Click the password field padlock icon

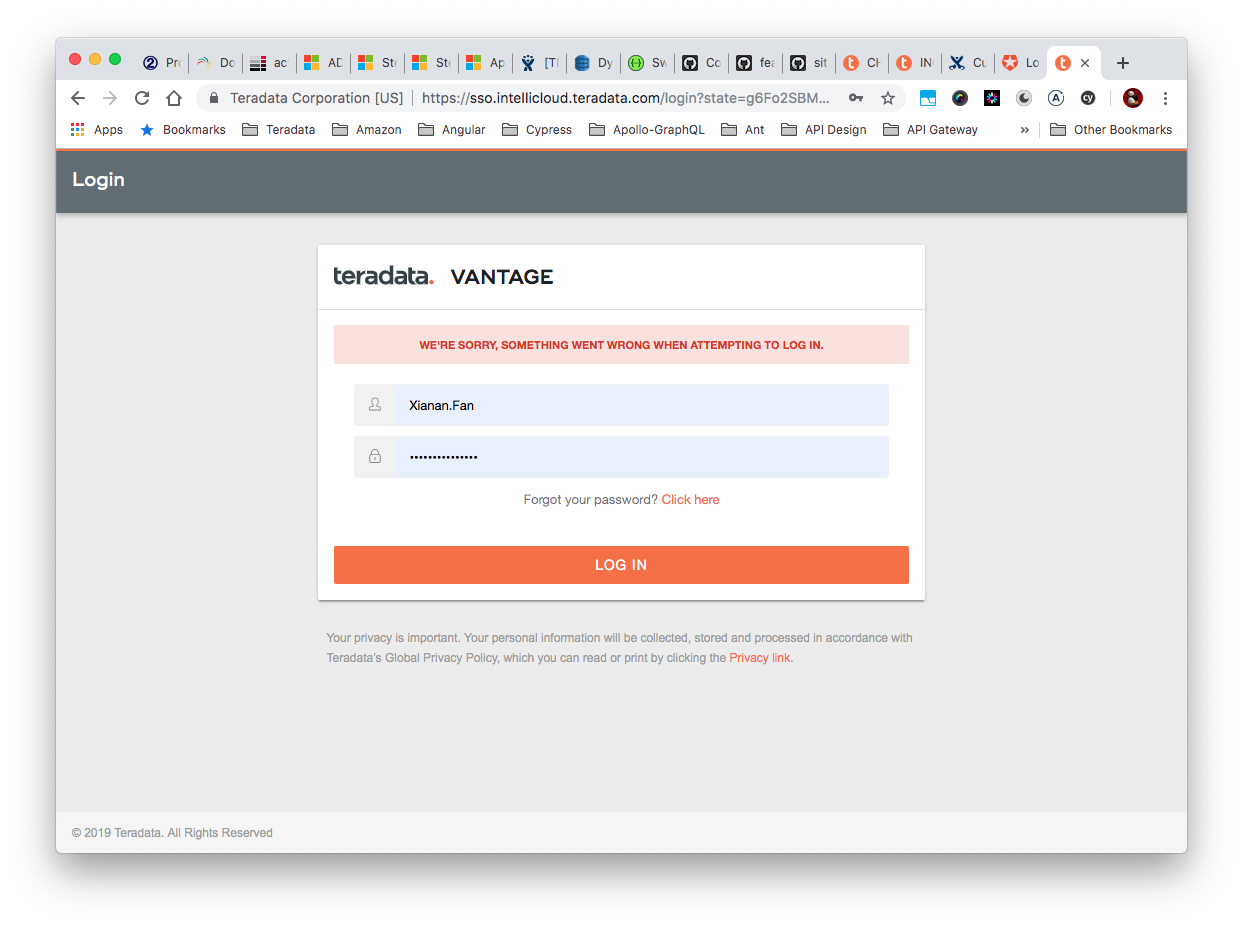pos(375,456)
